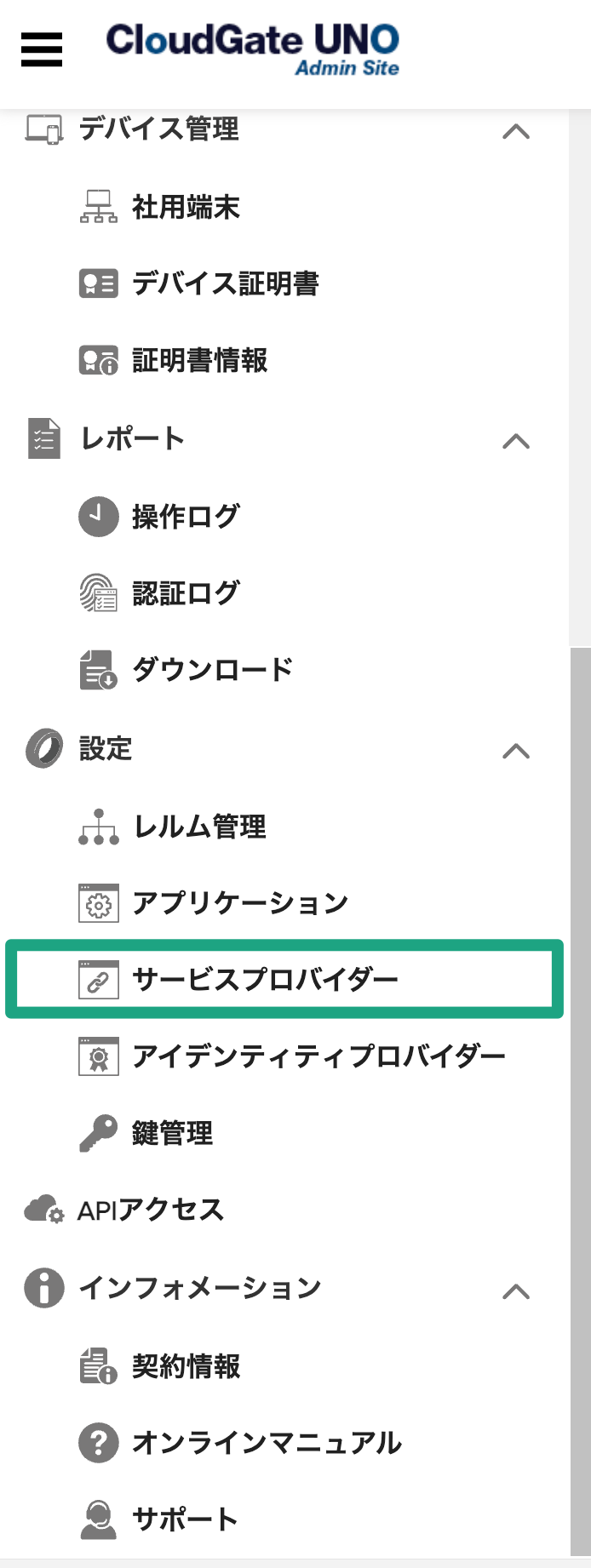
Task: Click the CloudGate UNO Admin Site logo
Action: [252, 49]
